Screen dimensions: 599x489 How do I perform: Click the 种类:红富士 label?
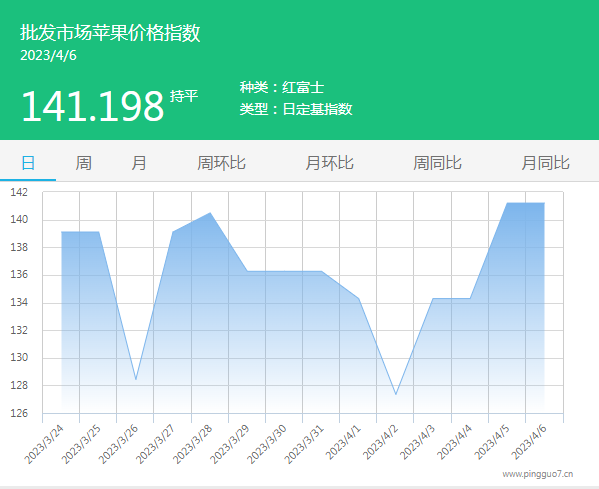282,87
